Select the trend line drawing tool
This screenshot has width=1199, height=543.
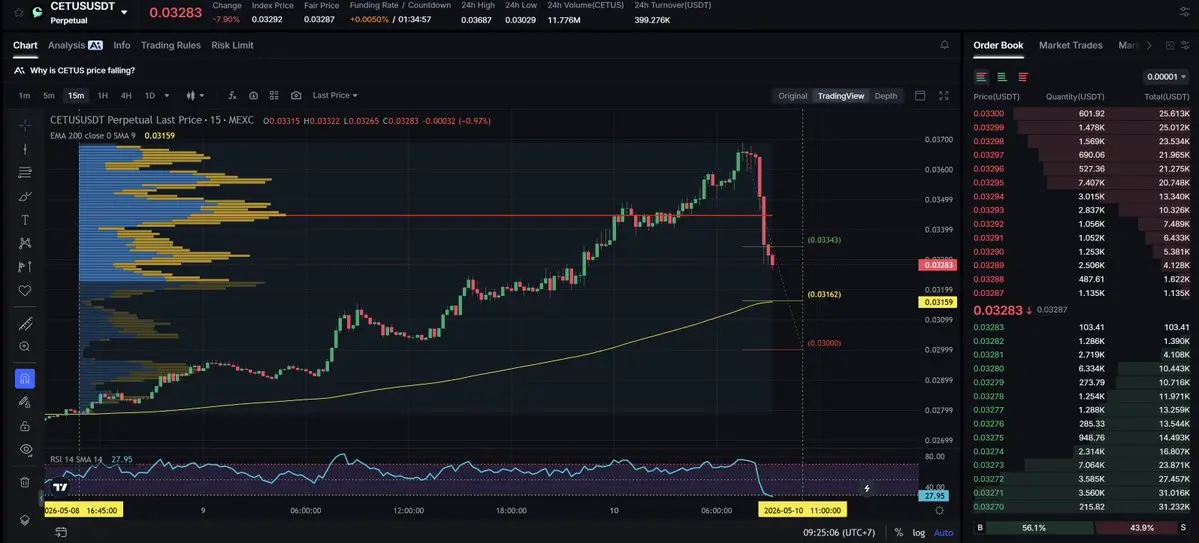[x=24, y=148]
